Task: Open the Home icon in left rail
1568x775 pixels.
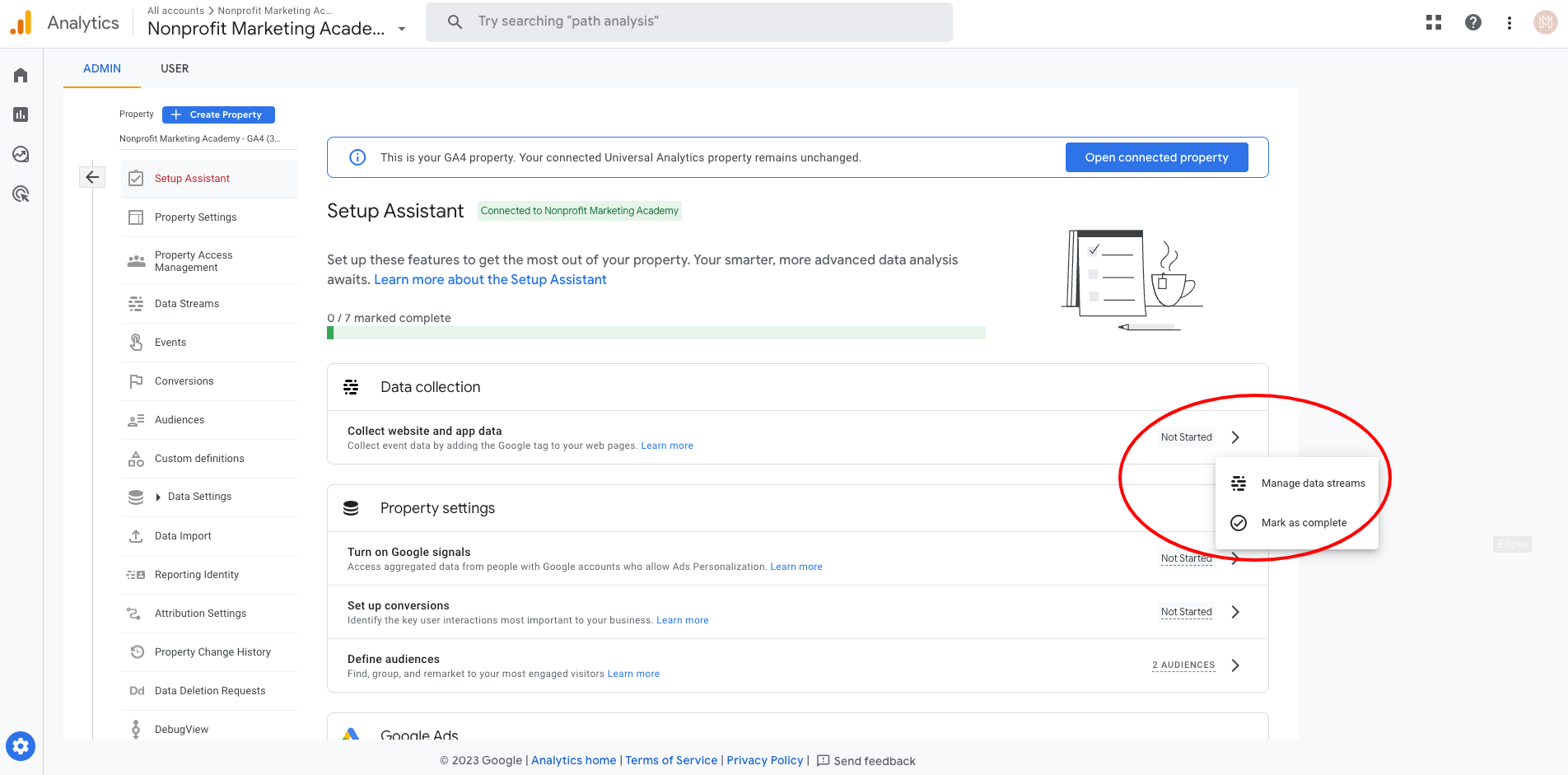Action: point(21,76)
